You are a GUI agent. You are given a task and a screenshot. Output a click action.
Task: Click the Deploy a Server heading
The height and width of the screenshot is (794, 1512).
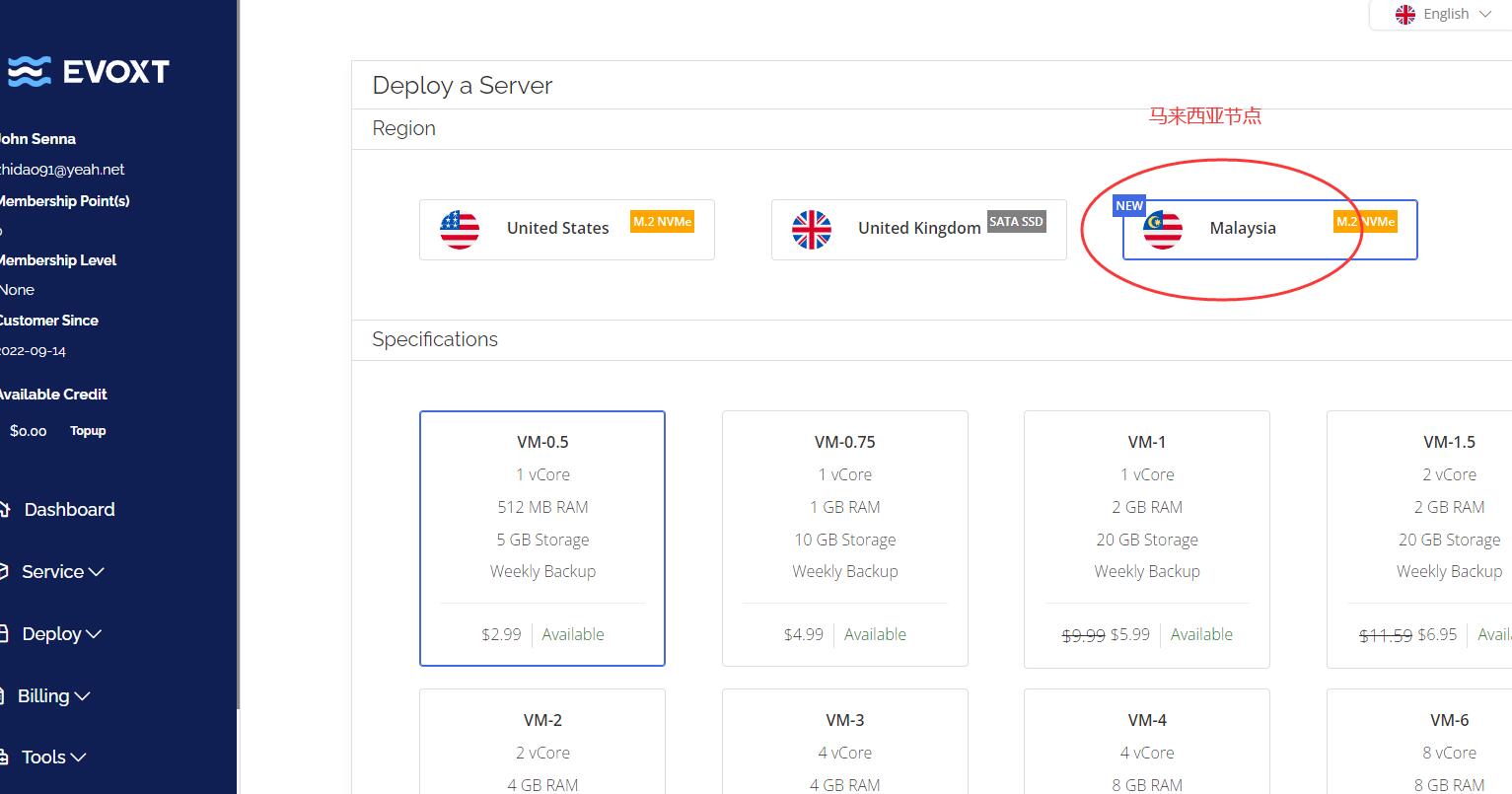[463, 85]
